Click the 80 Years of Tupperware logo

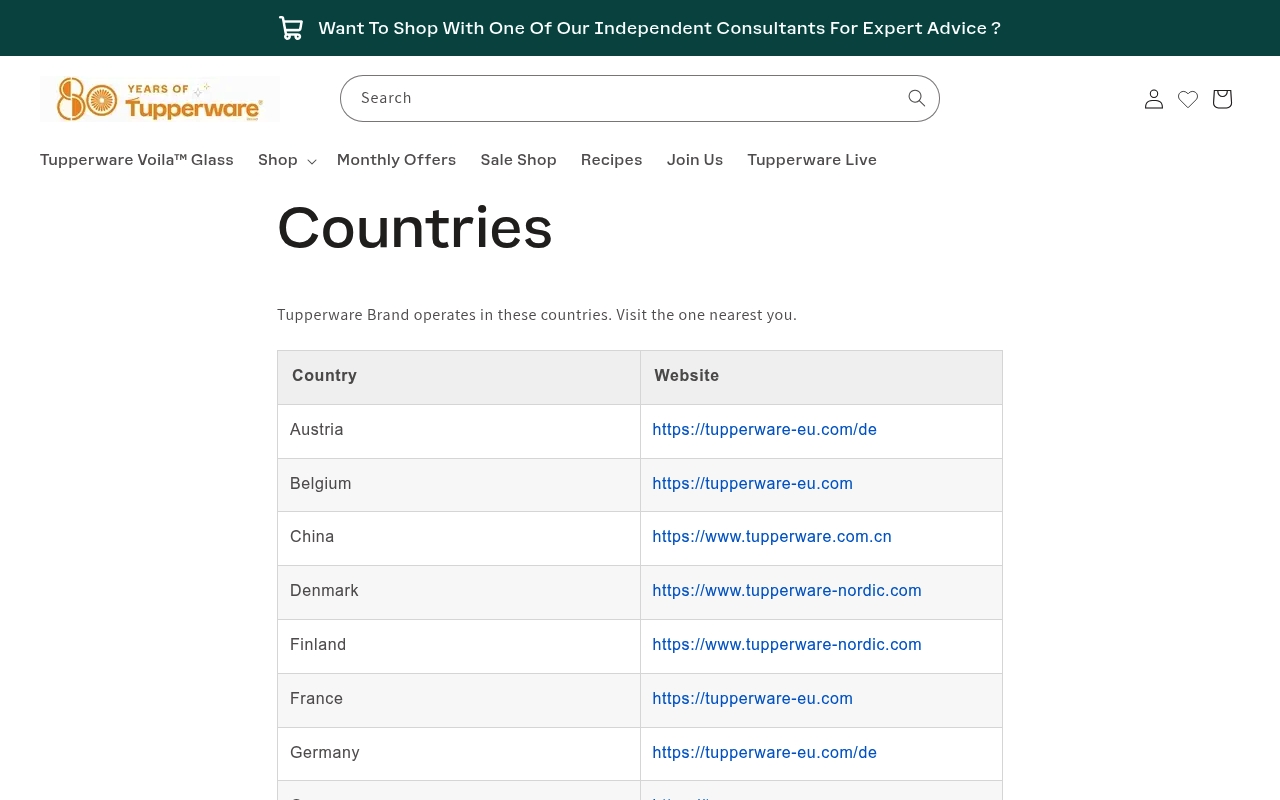click(x=160, y=100)
